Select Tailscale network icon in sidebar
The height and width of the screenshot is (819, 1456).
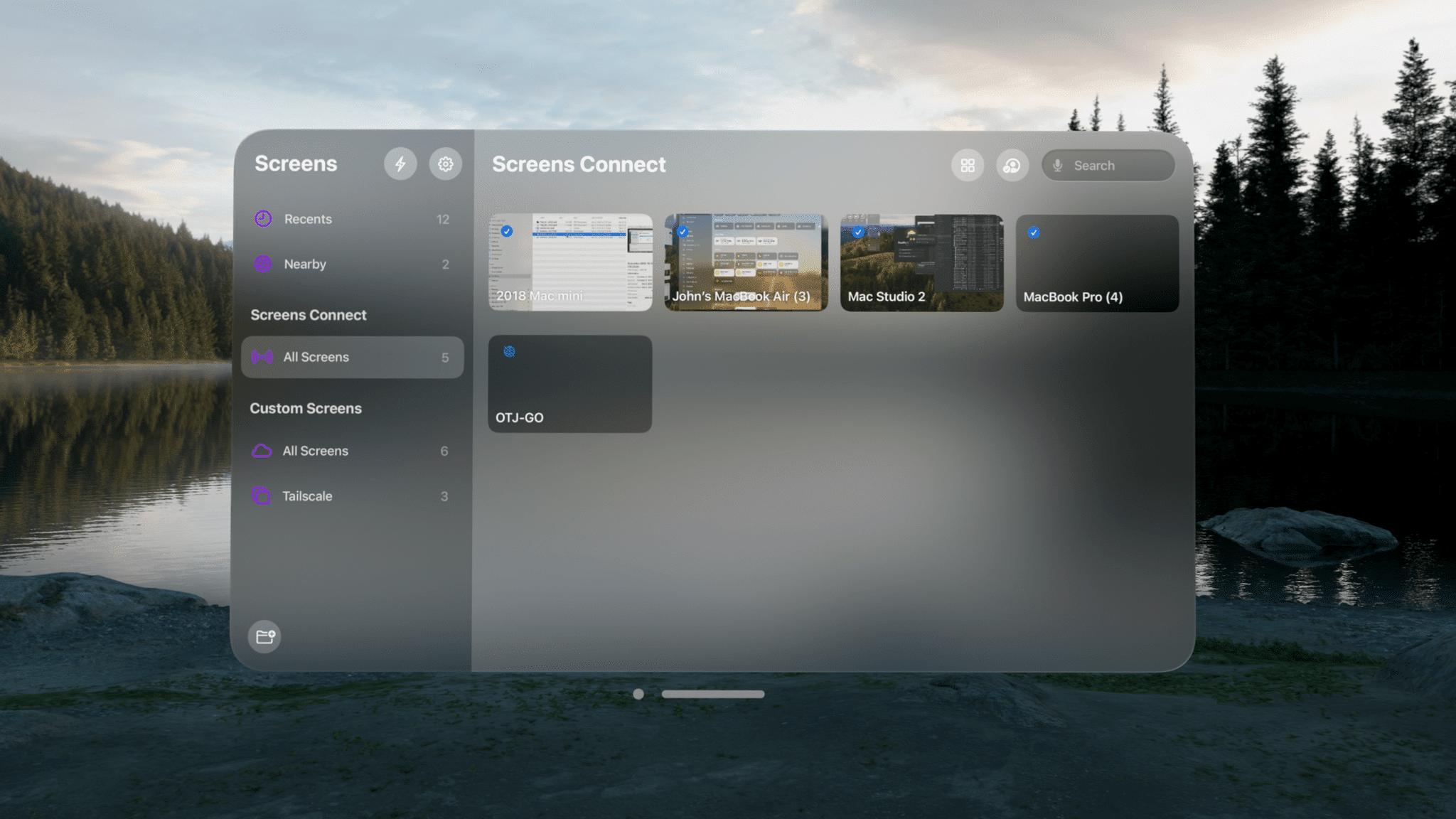262,496
